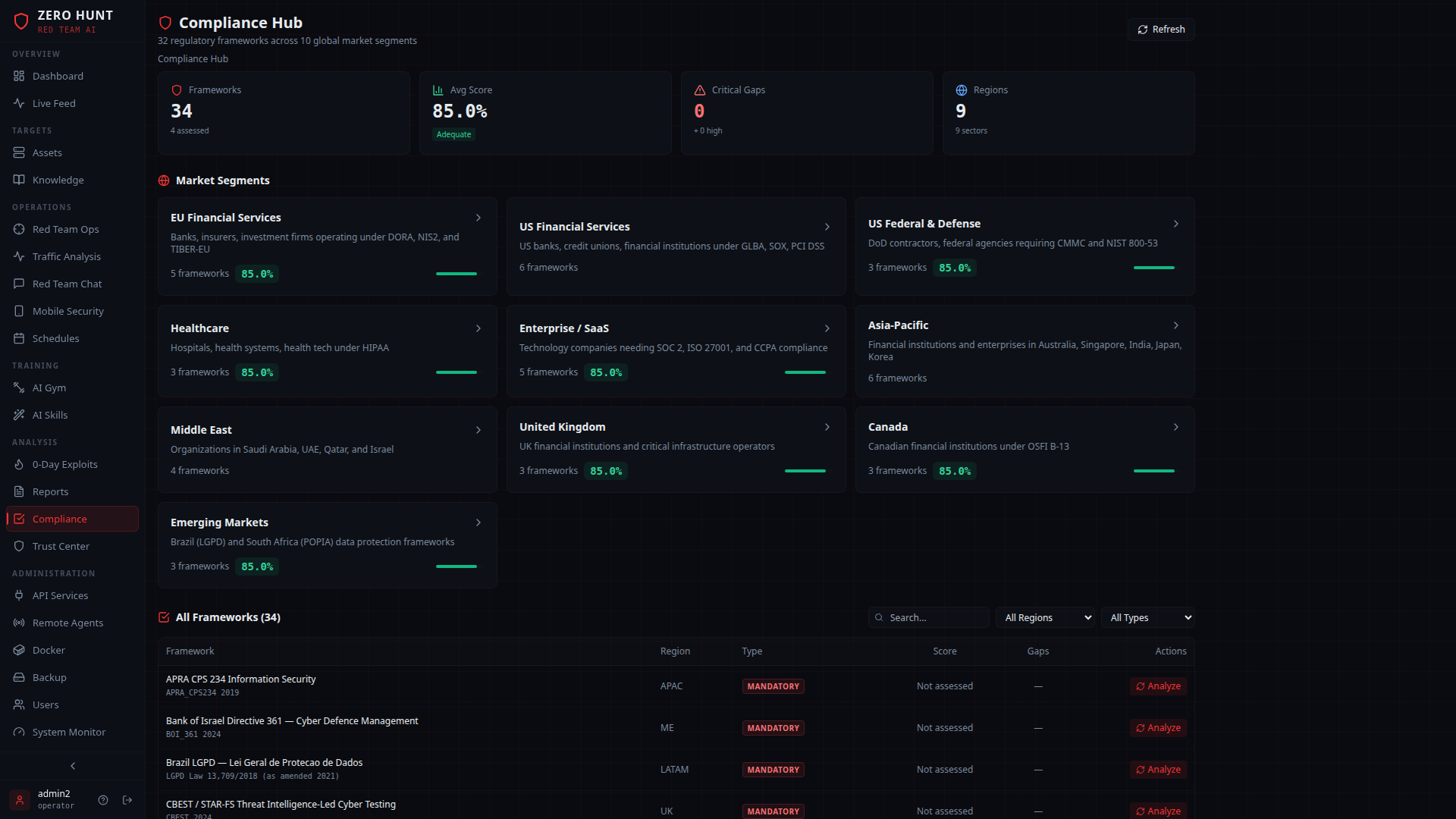The height and width of the screenshot is (819, 1456).
Task: Select the All Regions filter dropdown
Action: (1045, 617)
